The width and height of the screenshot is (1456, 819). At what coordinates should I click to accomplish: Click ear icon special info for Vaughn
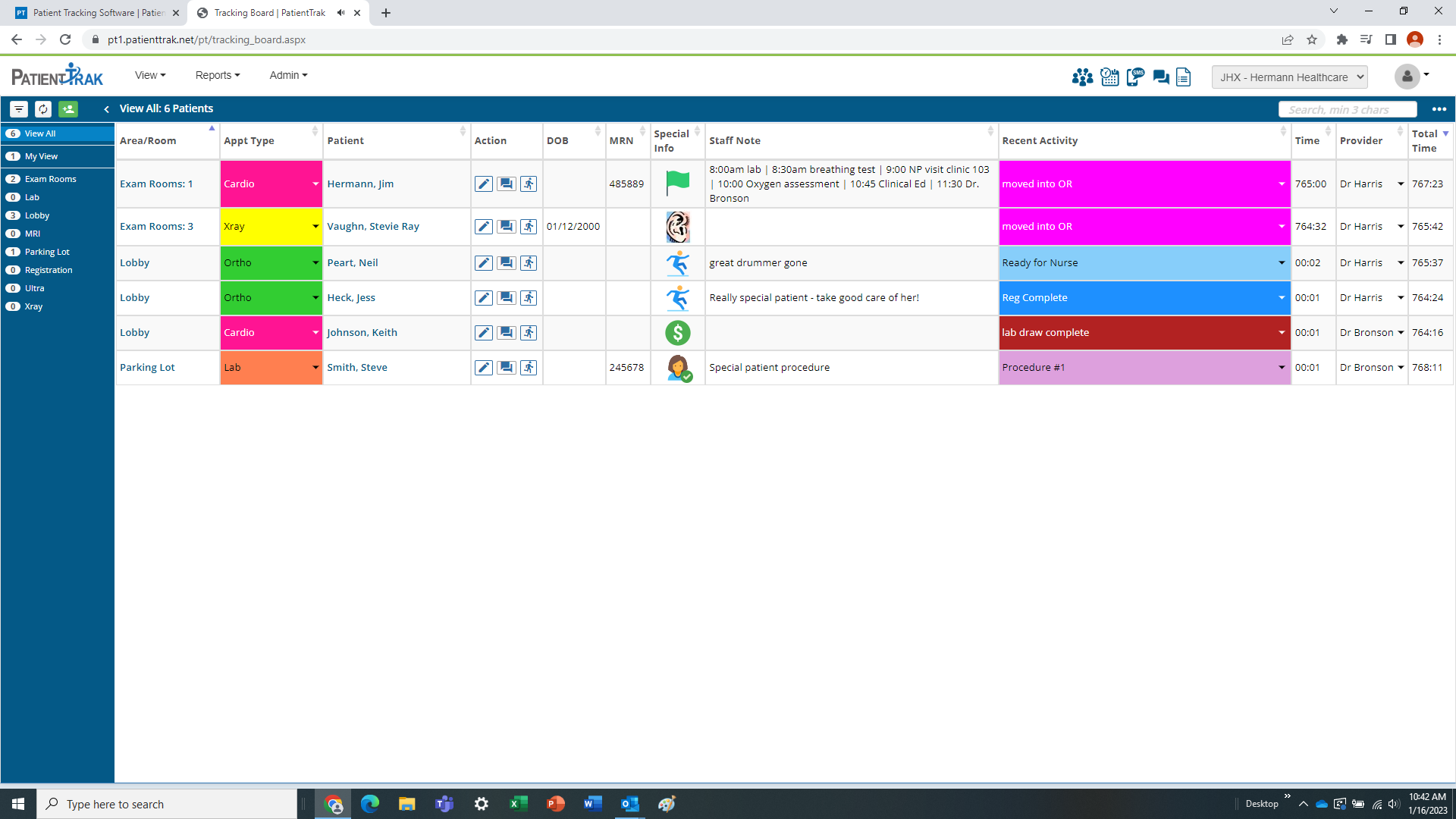[x=677, y=226]
